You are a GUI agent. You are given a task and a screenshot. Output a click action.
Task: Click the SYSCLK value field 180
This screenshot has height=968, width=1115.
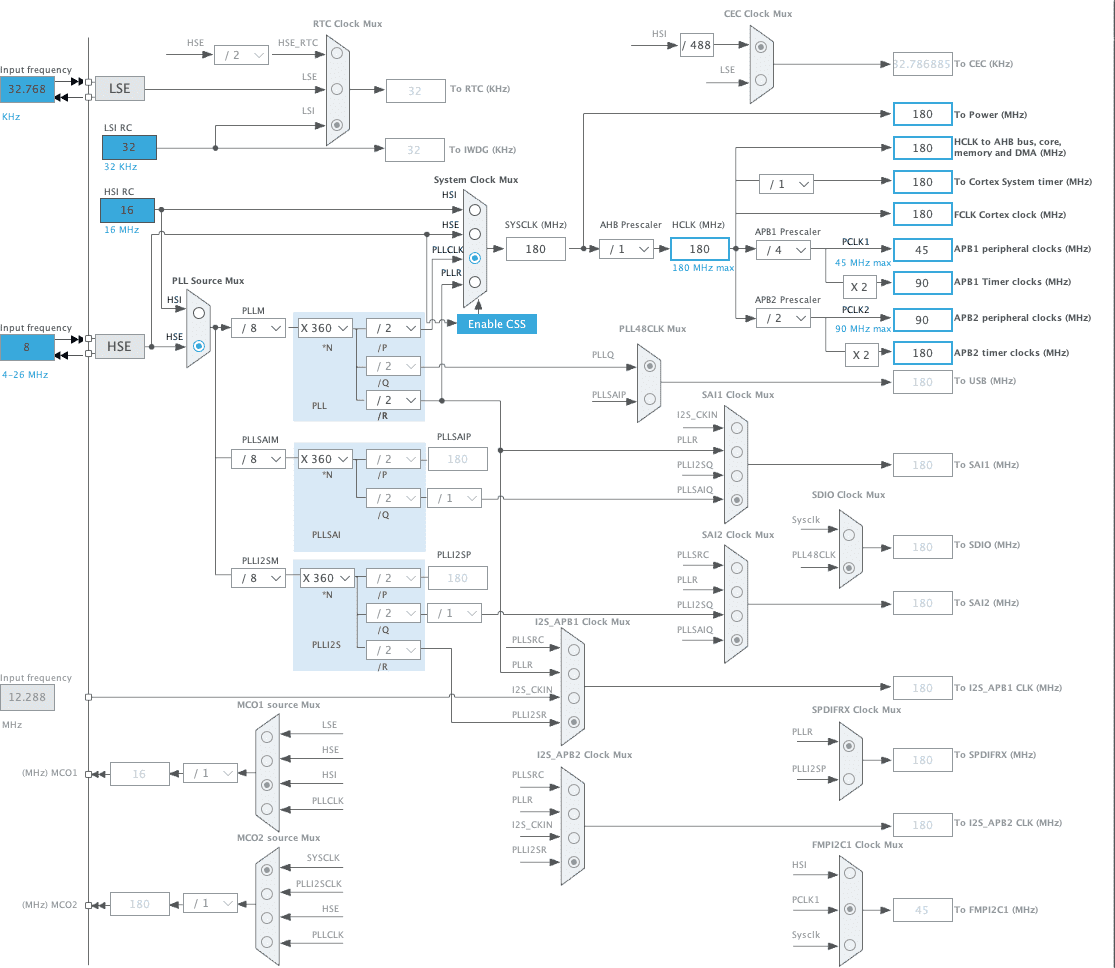535,249
